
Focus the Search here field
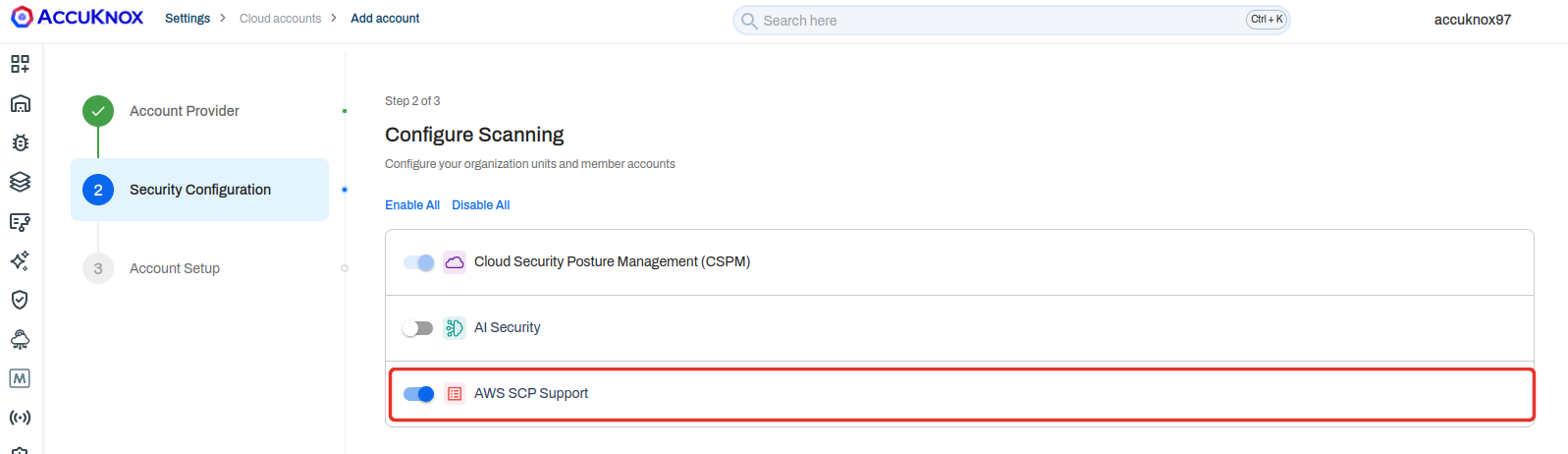pos(1011,21)
